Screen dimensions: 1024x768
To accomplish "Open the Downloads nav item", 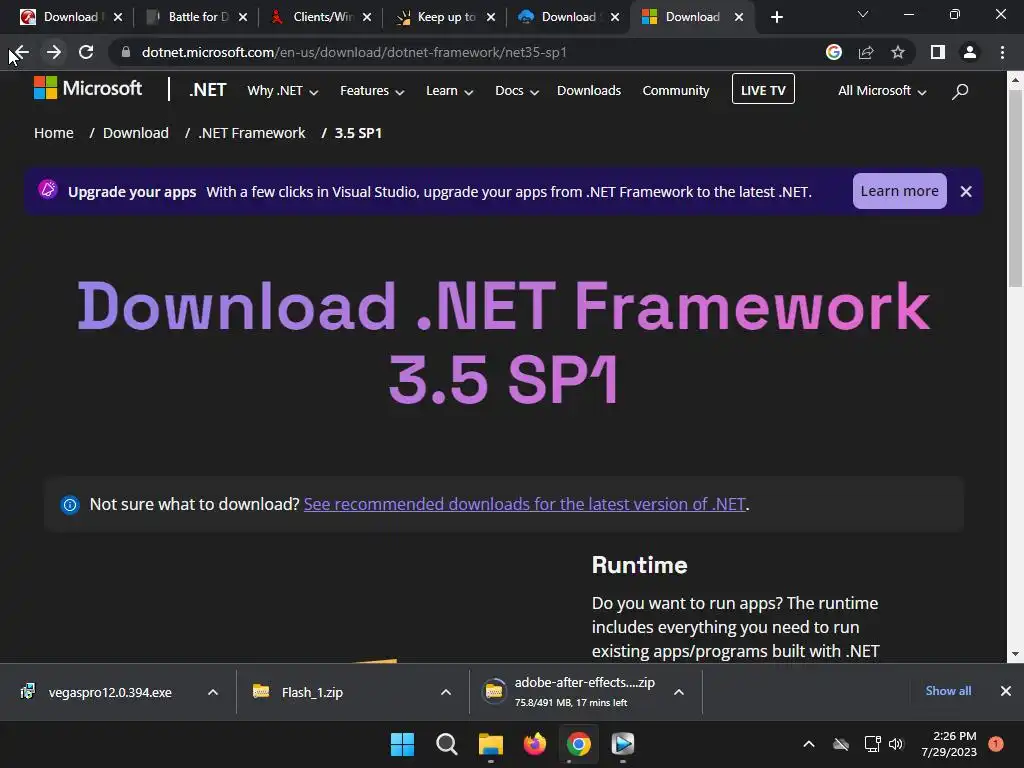I will pyautogui.click(x=589, y=91).
